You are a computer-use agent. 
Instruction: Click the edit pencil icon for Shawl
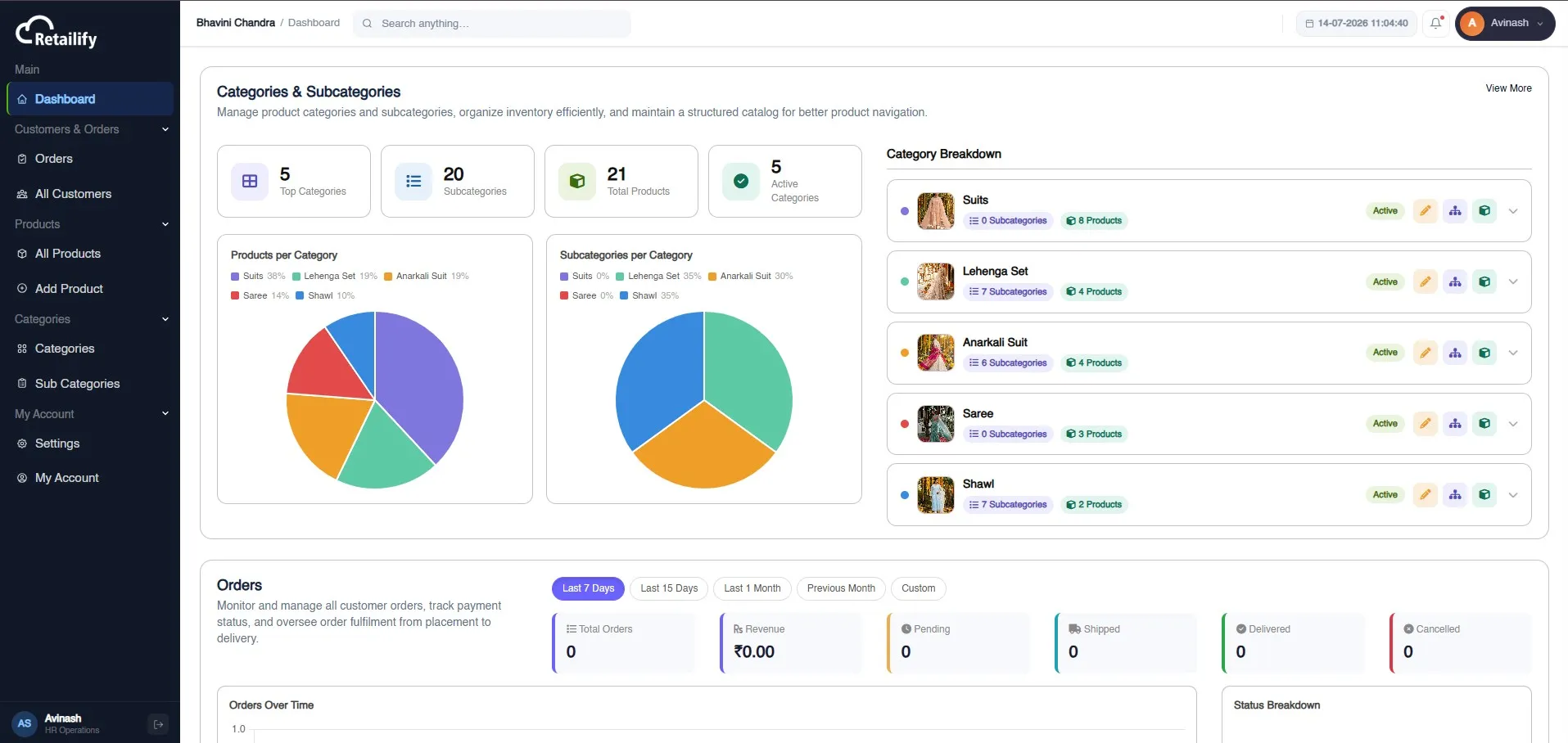pos(1426,494)
